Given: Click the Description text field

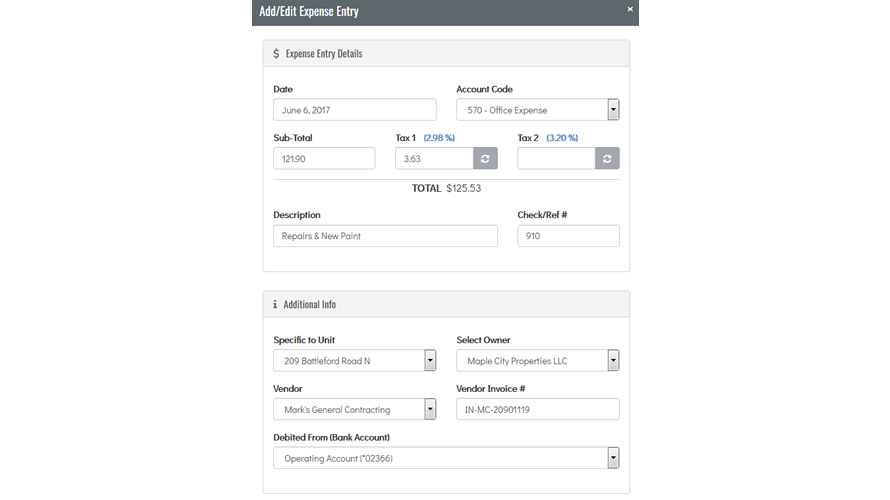Looking at the screenshot, I should click(x=385, y=236).
